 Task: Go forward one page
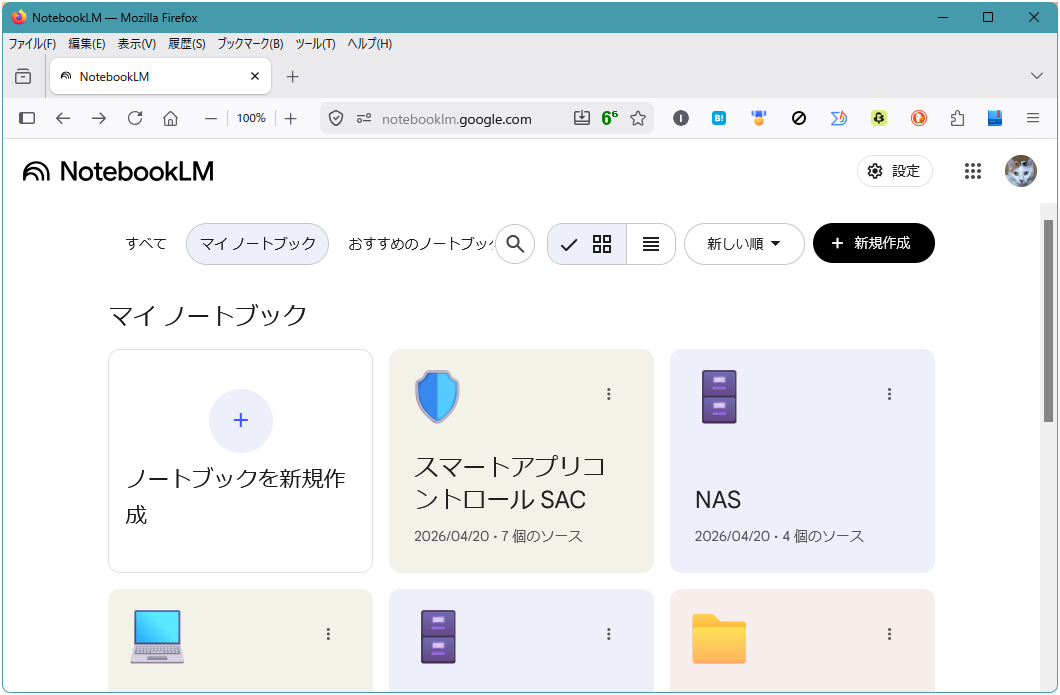[x=99, y=118]
